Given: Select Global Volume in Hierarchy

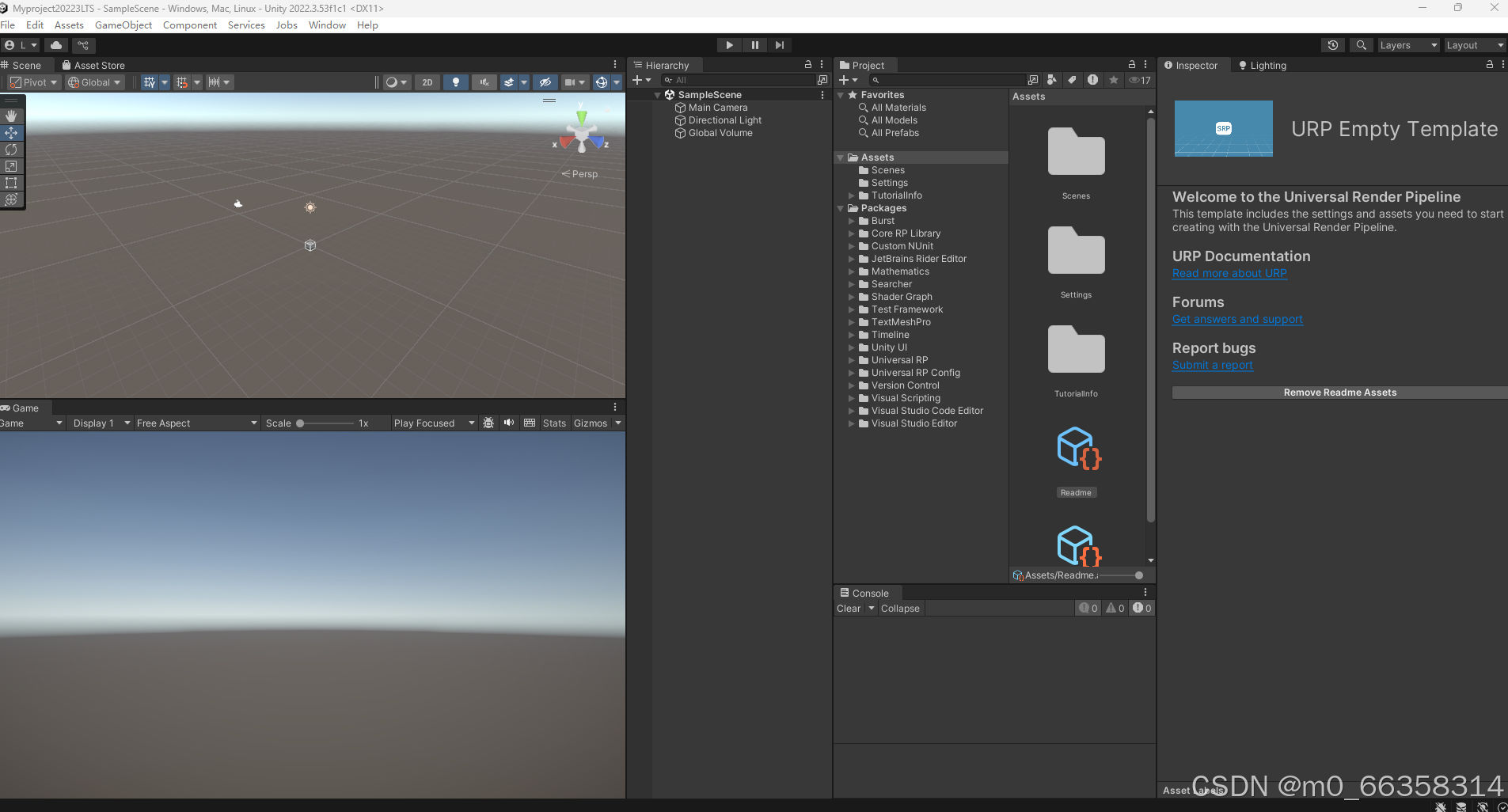Looking at the screenshot, I should [x=720, y=133].
